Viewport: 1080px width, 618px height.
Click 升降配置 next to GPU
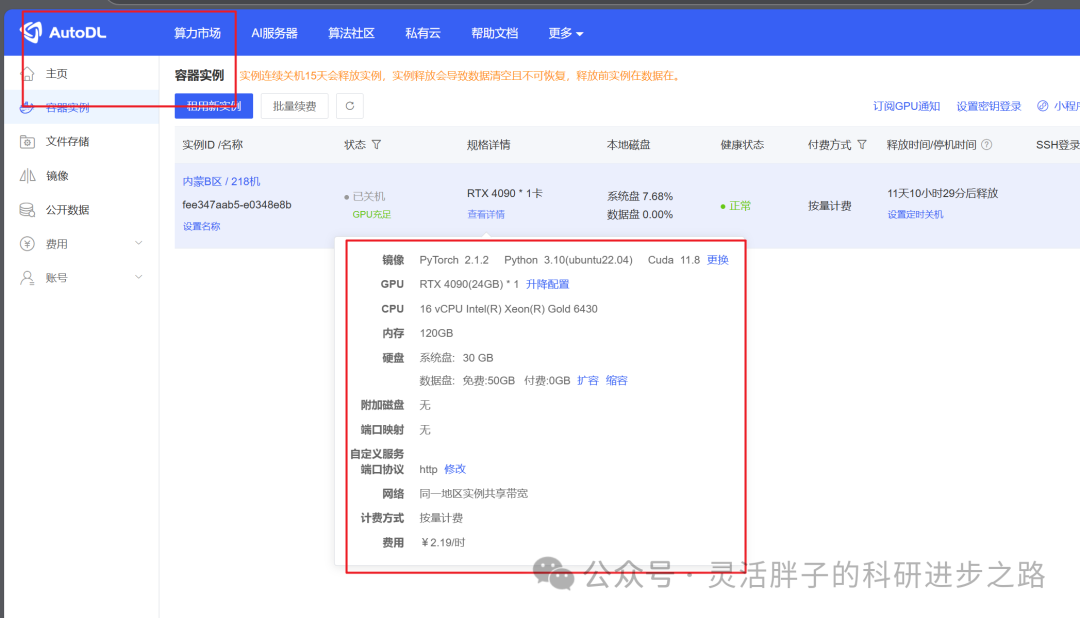(548, 284)
